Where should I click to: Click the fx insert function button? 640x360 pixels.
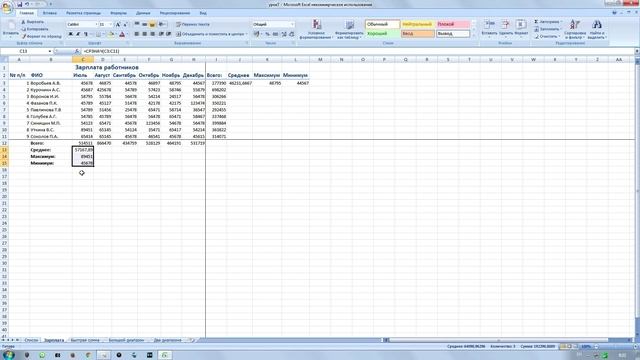click(x=77, y=51)
